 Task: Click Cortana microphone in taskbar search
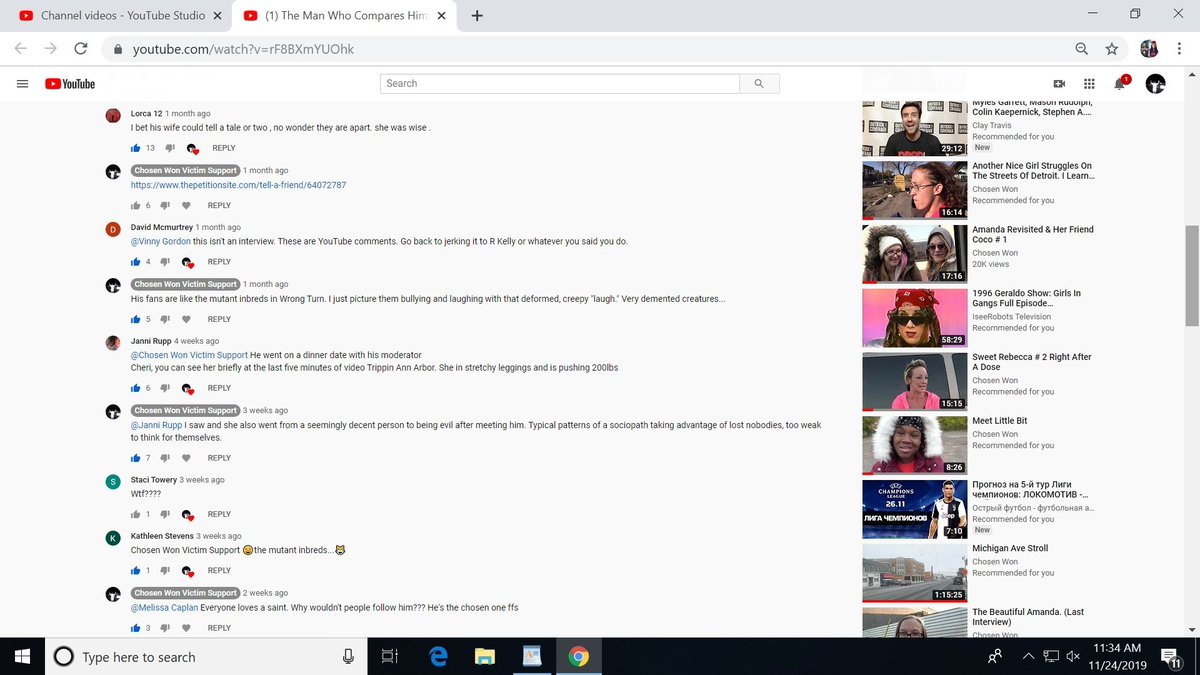pos(348,656)
